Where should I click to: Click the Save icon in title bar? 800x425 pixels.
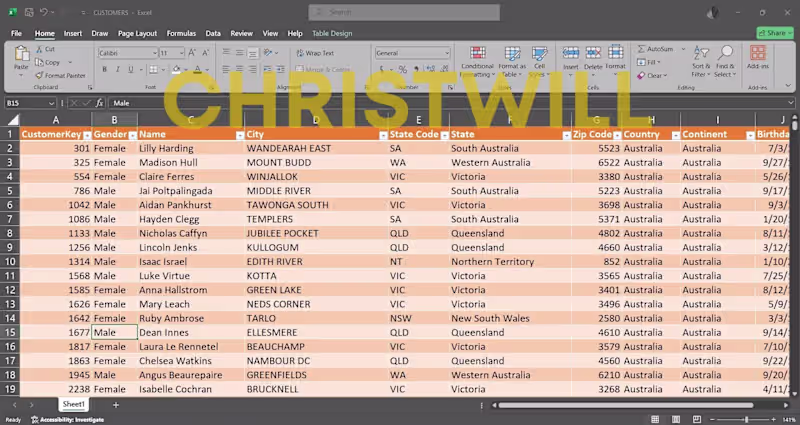(x=29, y=12)
